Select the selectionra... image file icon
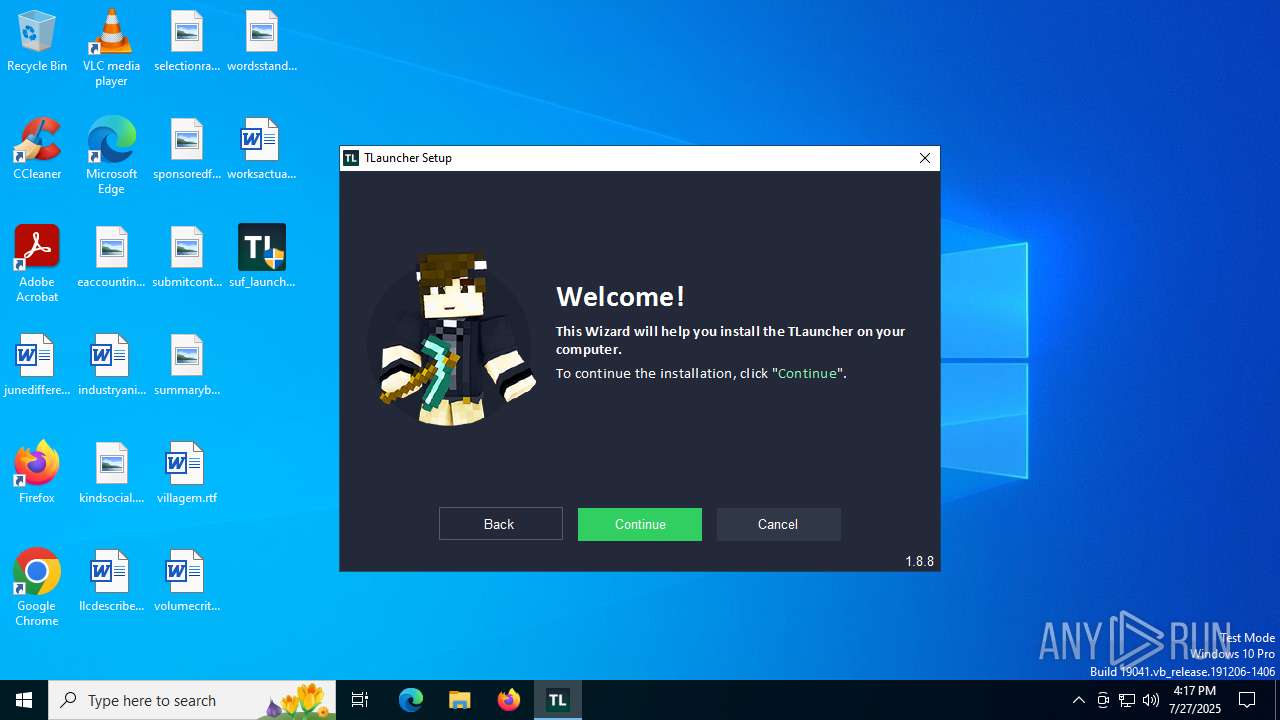This screenshot has height=720, width=1280. 187,41
